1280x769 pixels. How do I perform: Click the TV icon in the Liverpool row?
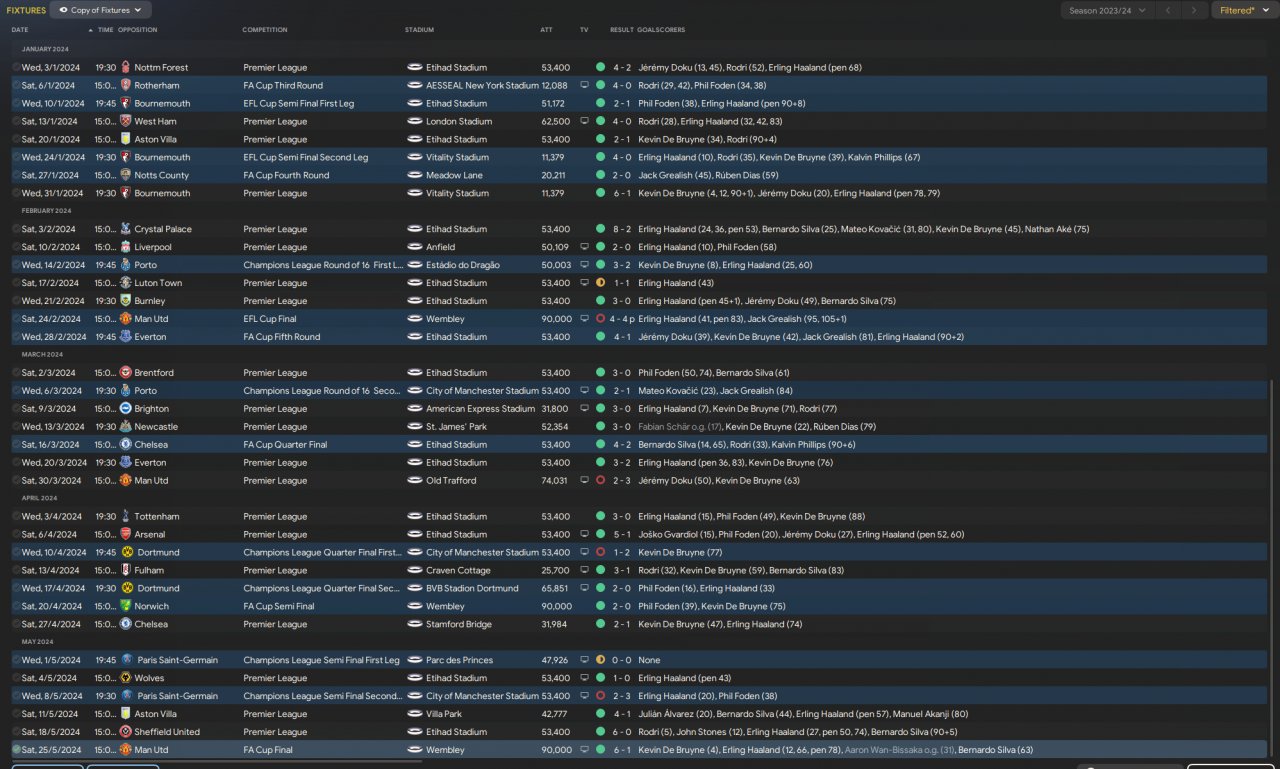click(x=584, y=247)
